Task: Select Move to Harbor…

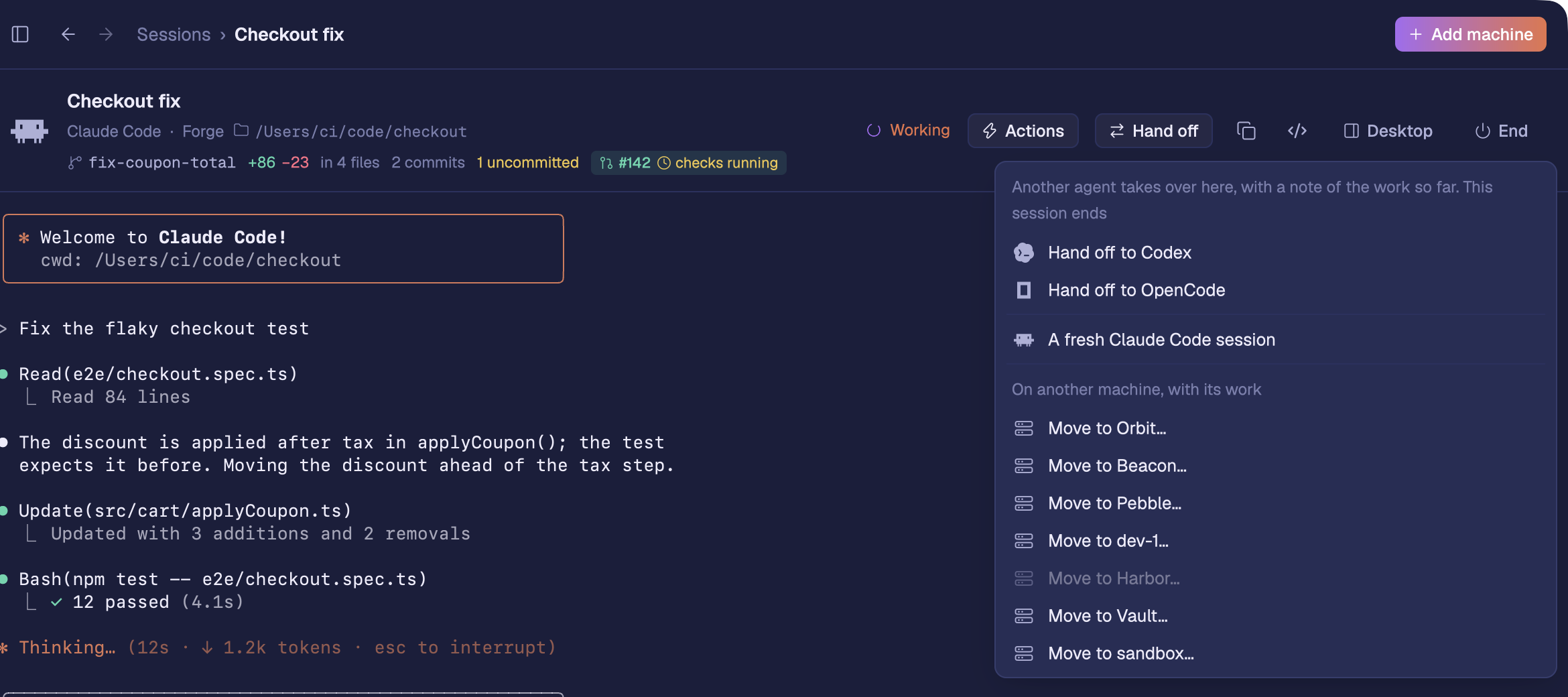Action: 1276,578
